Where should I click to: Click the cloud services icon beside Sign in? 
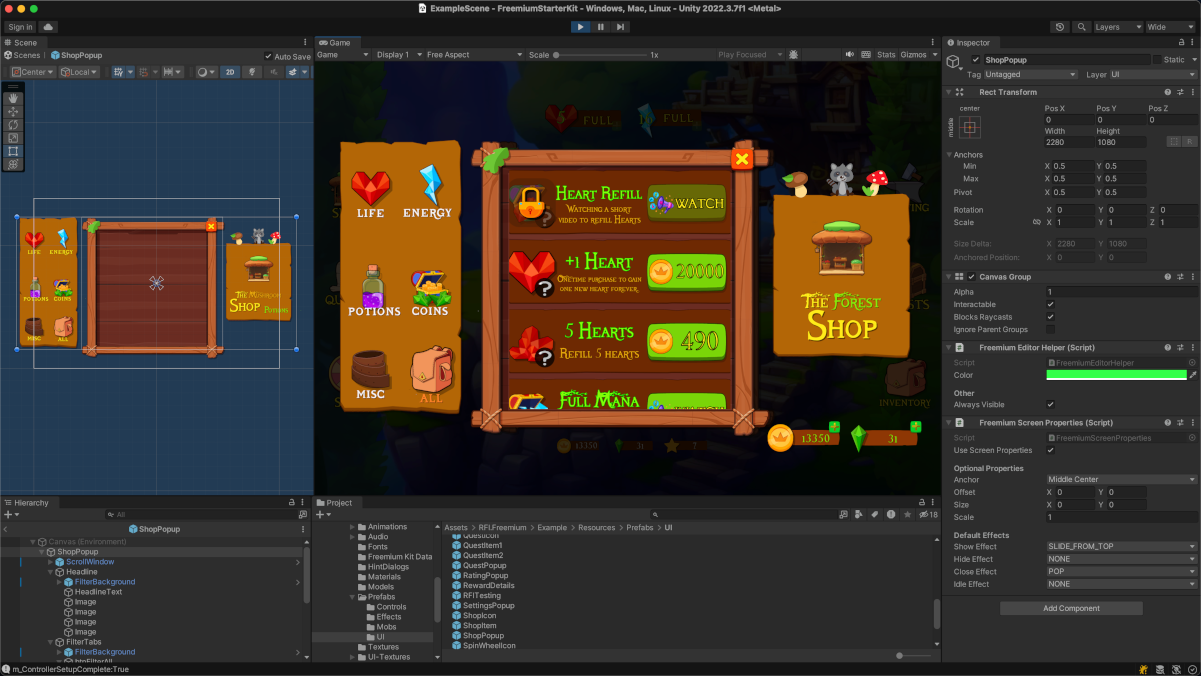click(x=48, y=27)
